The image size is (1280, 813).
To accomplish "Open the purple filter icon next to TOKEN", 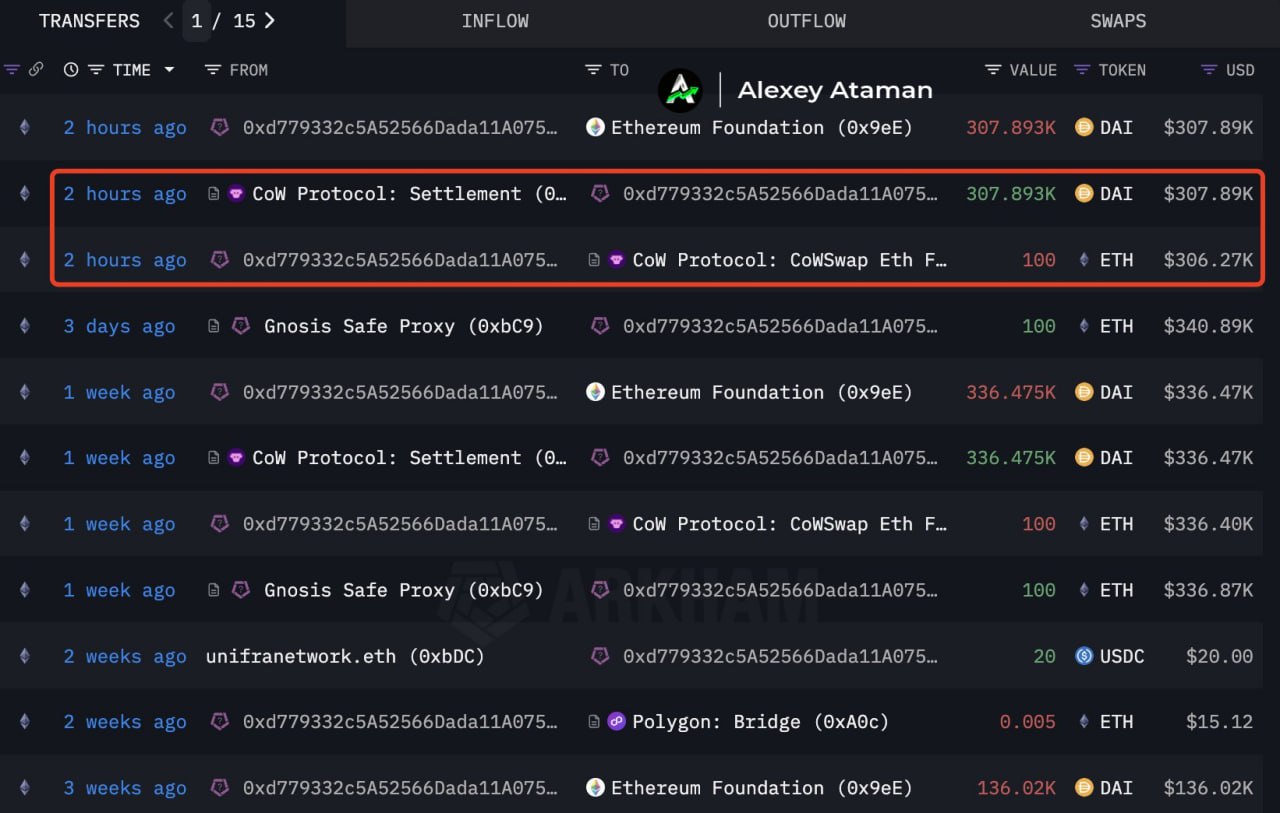I will (x=1082, y=70).
